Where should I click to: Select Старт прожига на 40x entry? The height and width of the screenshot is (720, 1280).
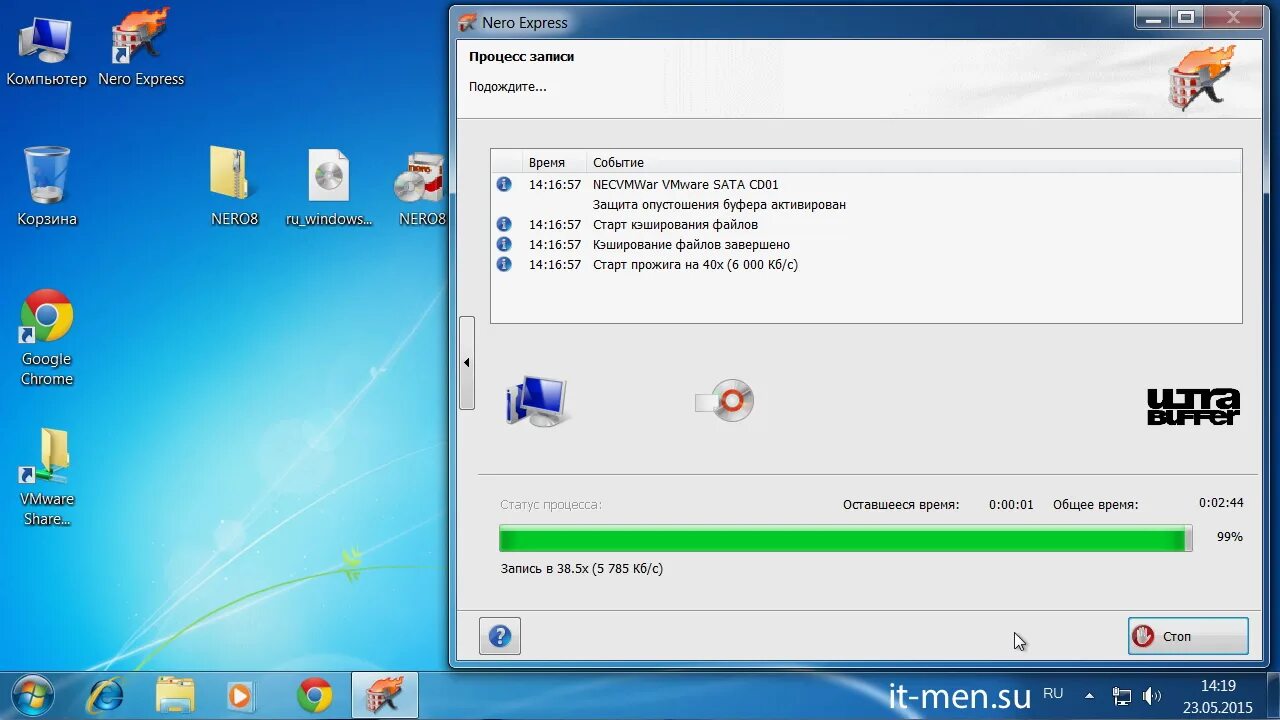695,264
